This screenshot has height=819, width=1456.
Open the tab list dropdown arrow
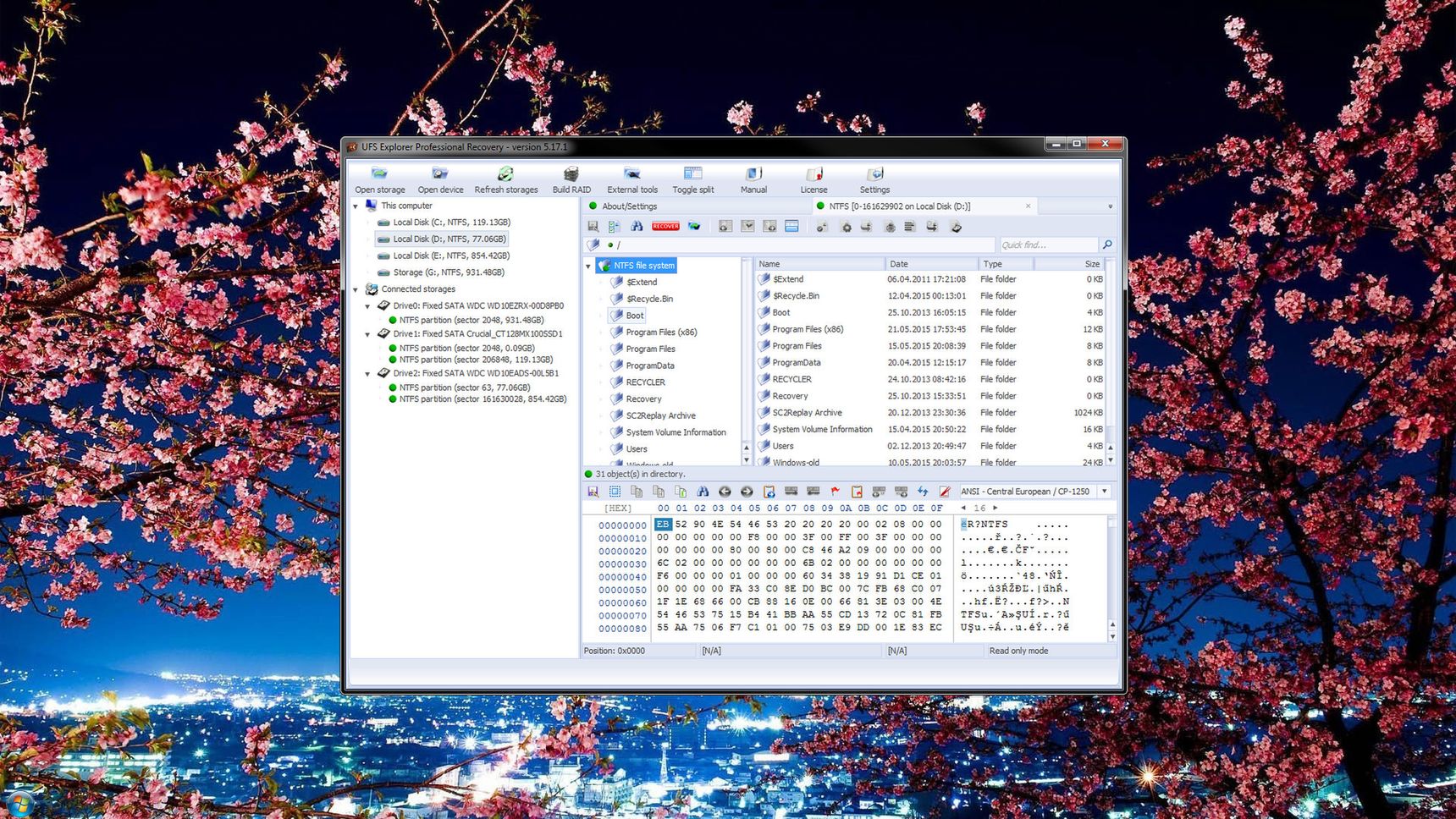click(x=1110, y=206)
